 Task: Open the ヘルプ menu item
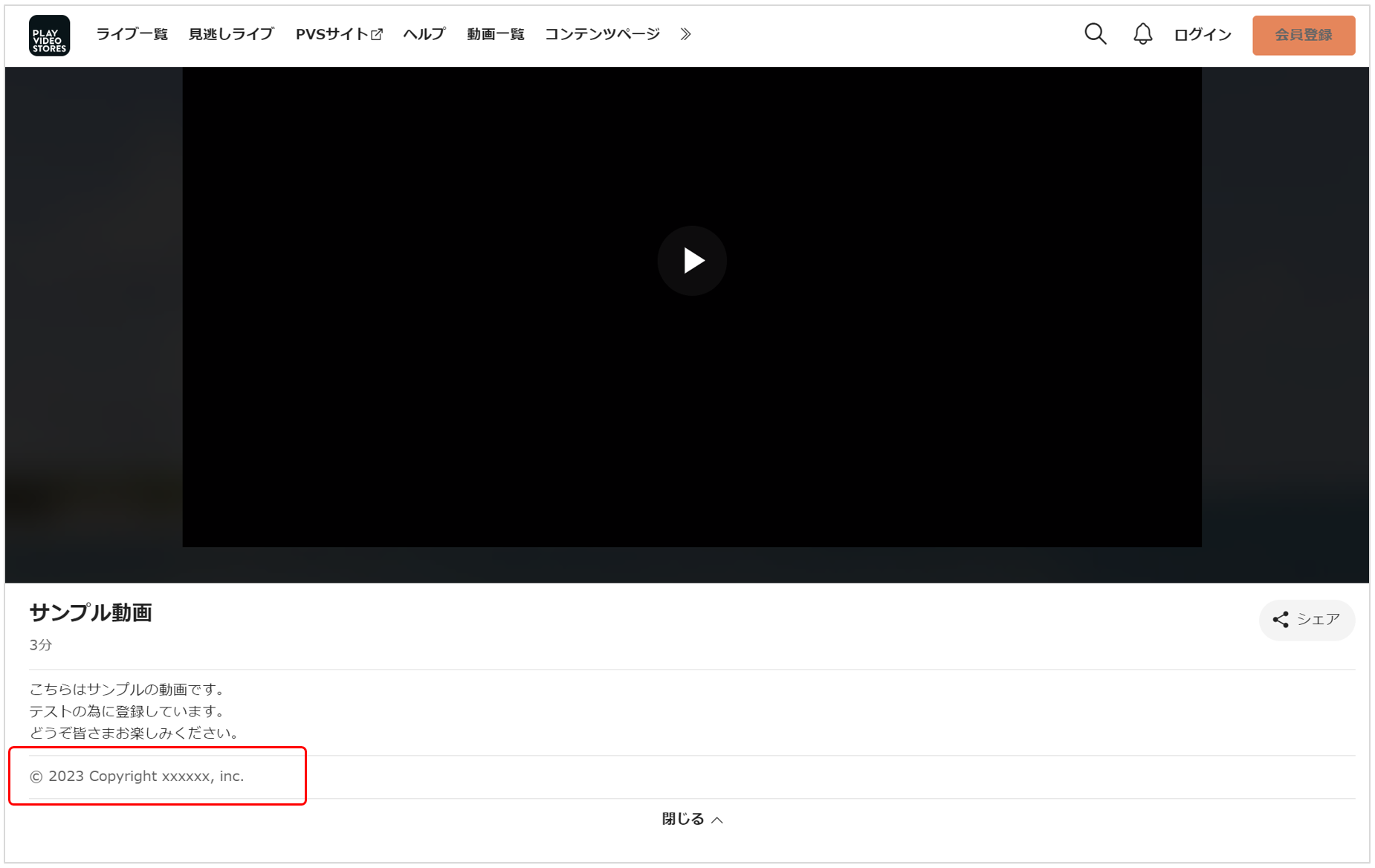[x=424, y=34]
